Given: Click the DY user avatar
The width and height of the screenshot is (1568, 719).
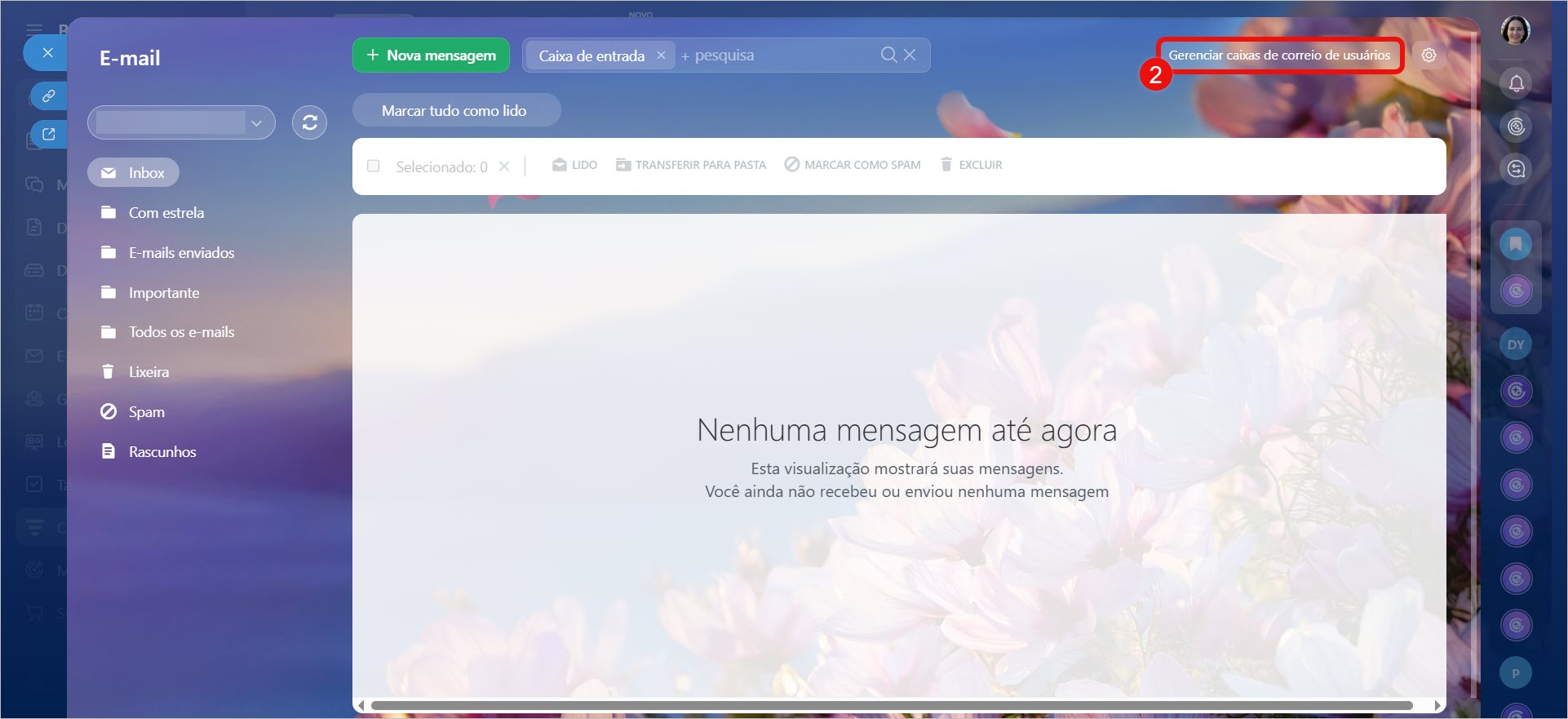Looking at the screenshot, I should point(1516,344).
